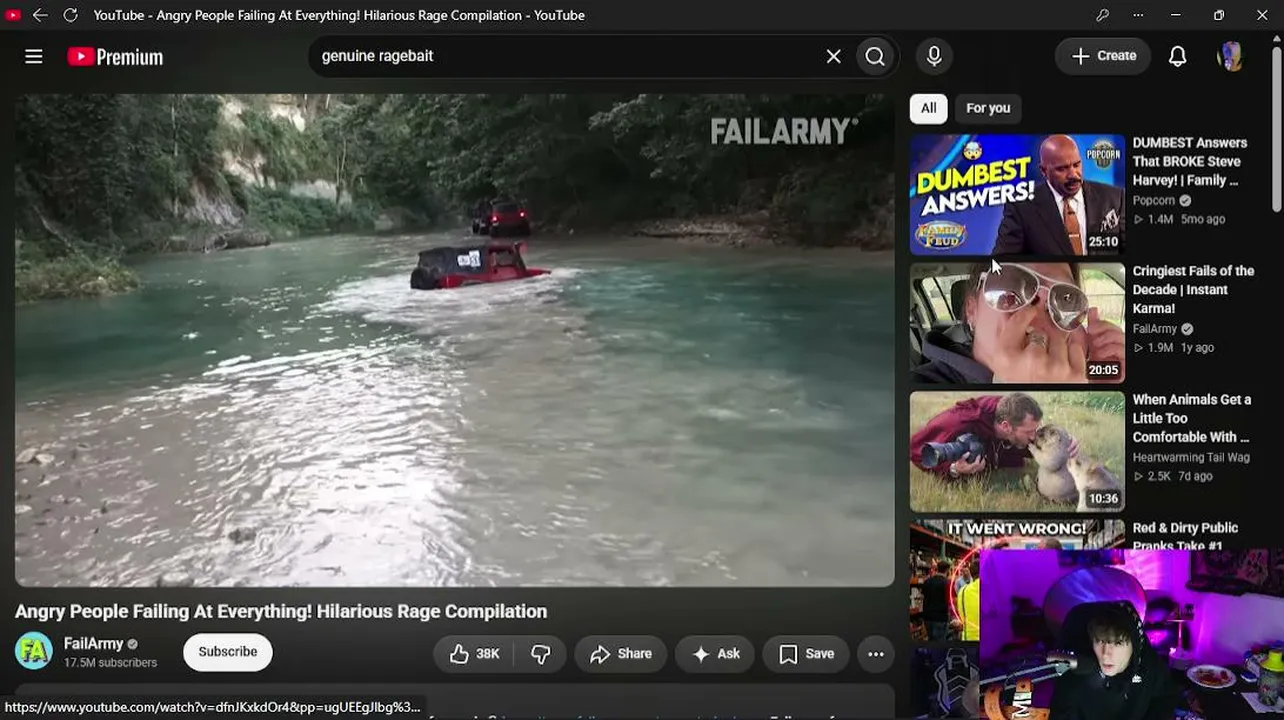Viewport: 1284px width, 720px height.
Task: Click the video title Angry People Failing At Everything
Action: click(x=281, y=611)
